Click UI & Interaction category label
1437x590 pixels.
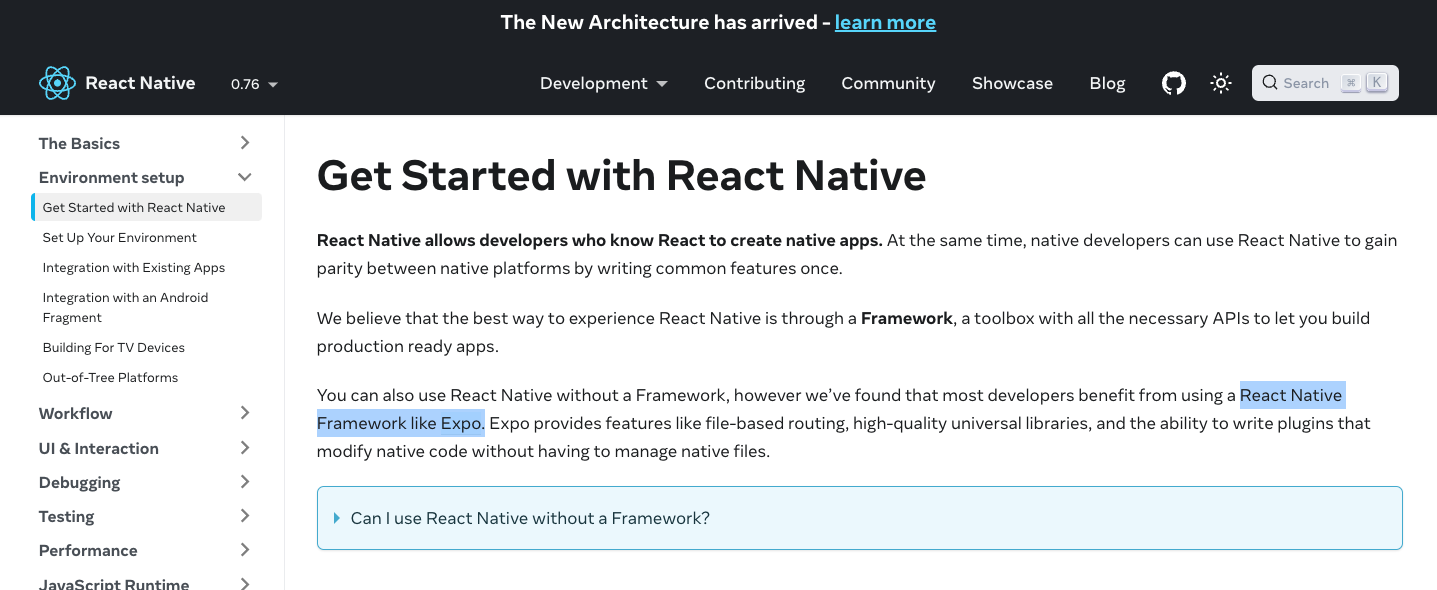click(x=98, y=448)
